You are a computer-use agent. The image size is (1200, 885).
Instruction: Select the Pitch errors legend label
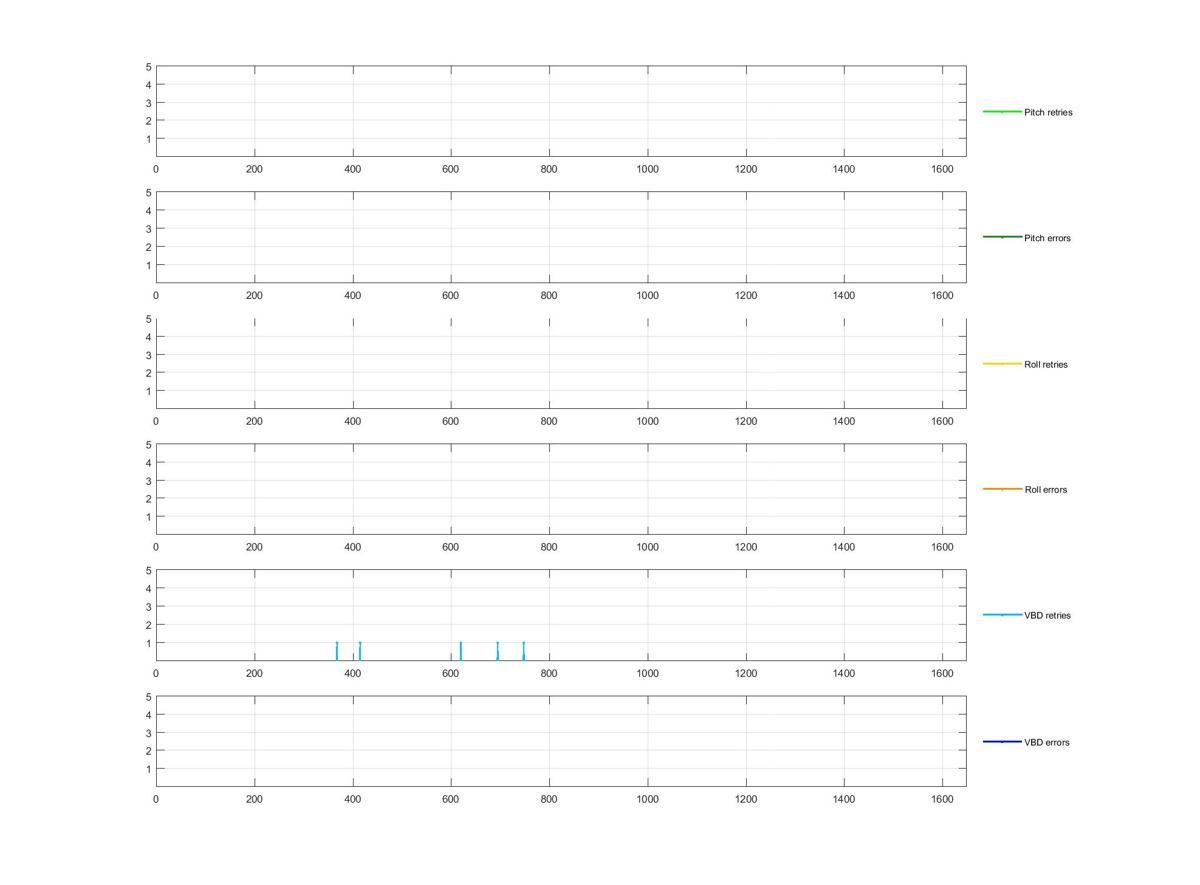[x=1047, y=238]
